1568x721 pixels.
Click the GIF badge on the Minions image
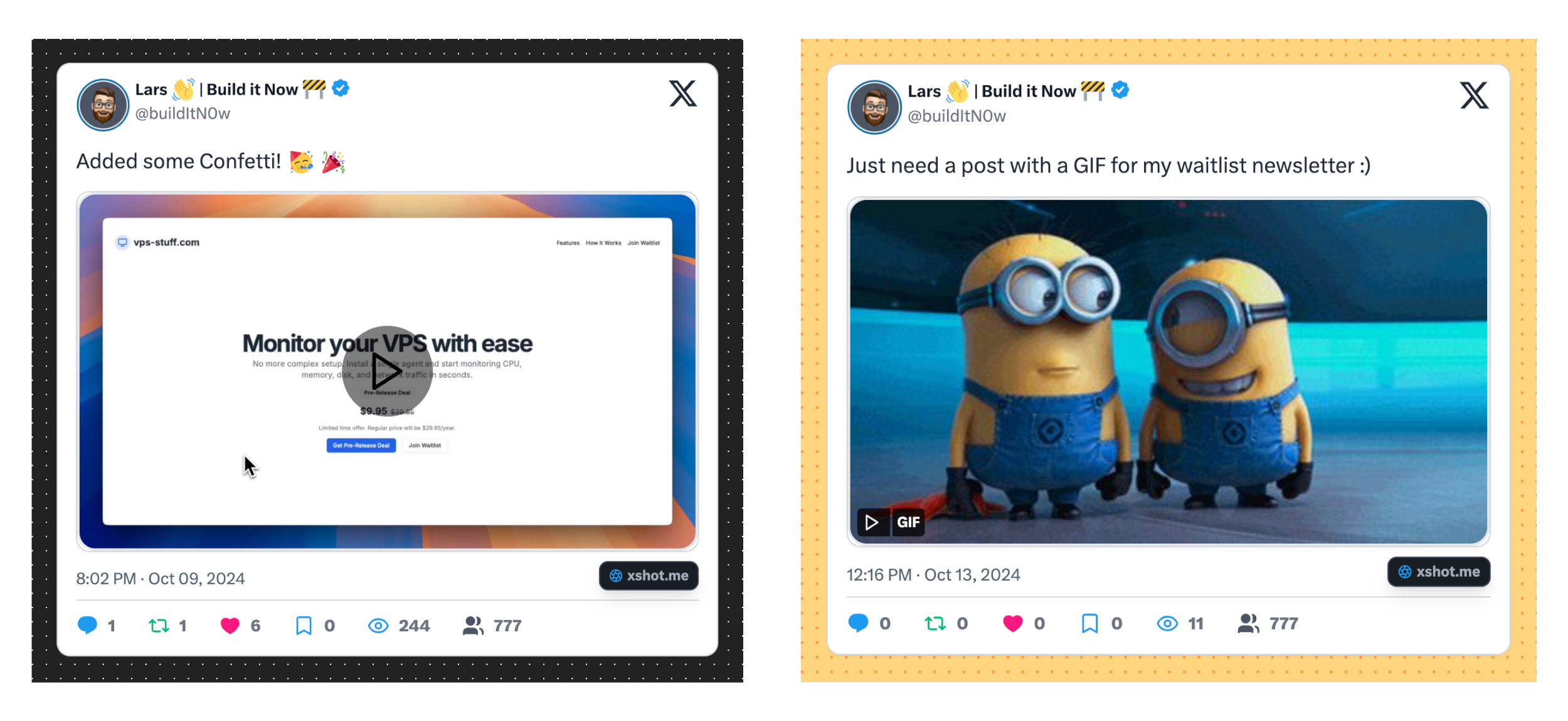pyautogui.click(x=908, y=522)
